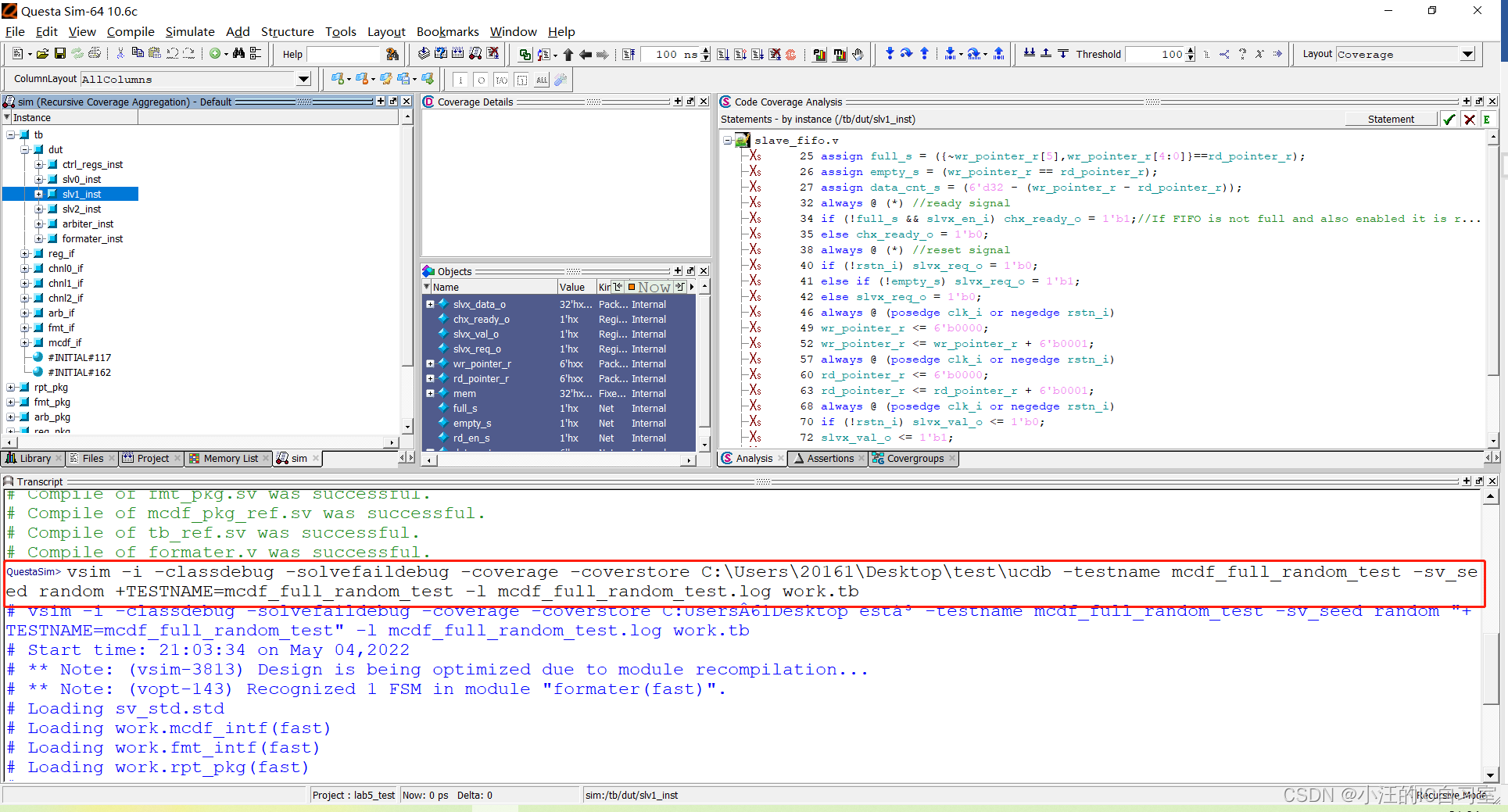The image size is (1508, 812).
Task: Click the Assertions tab button
Action: (x=829, y=459)
